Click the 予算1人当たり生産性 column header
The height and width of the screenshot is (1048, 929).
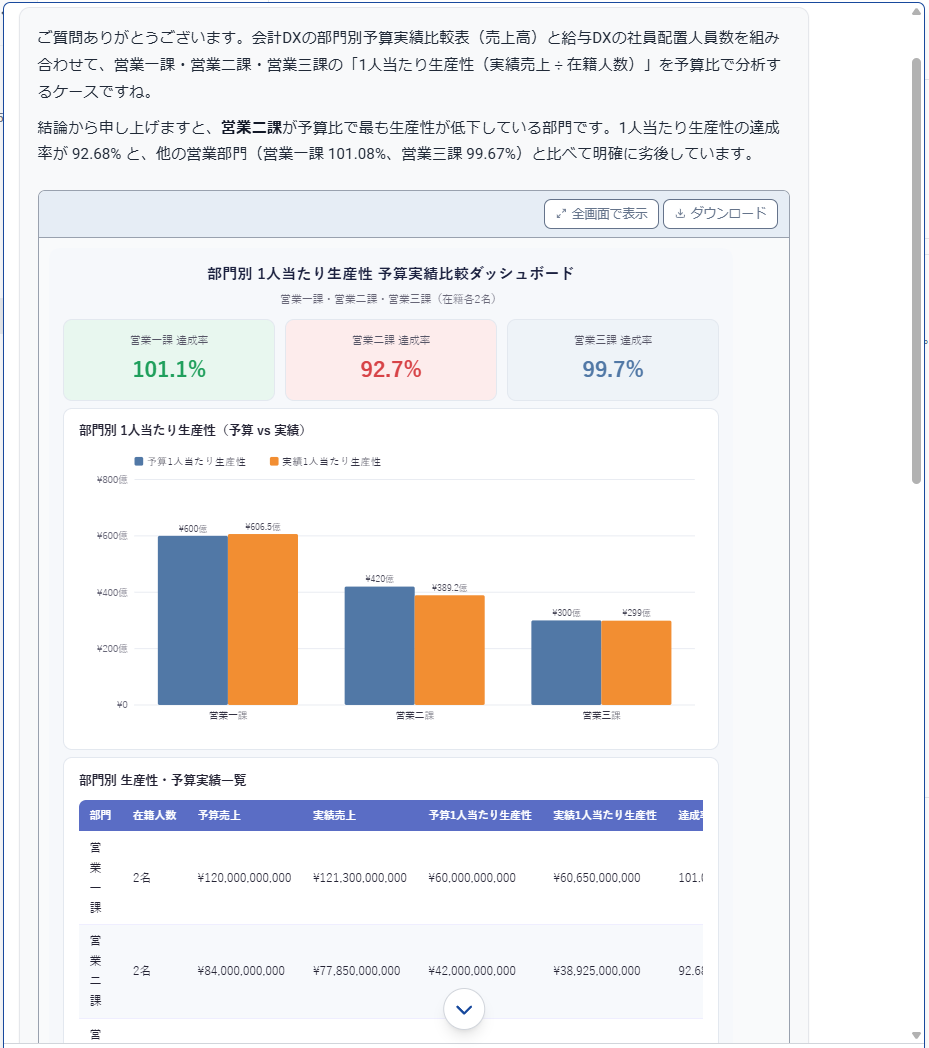click(x=480, y=815)
